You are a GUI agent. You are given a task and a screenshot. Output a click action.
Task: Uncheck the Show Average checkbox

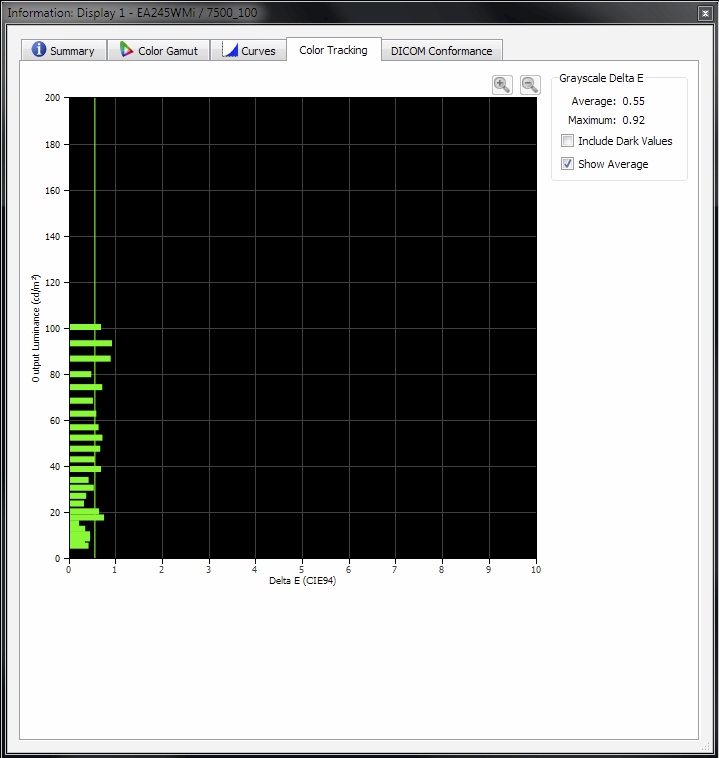click(x=567, y=164)
